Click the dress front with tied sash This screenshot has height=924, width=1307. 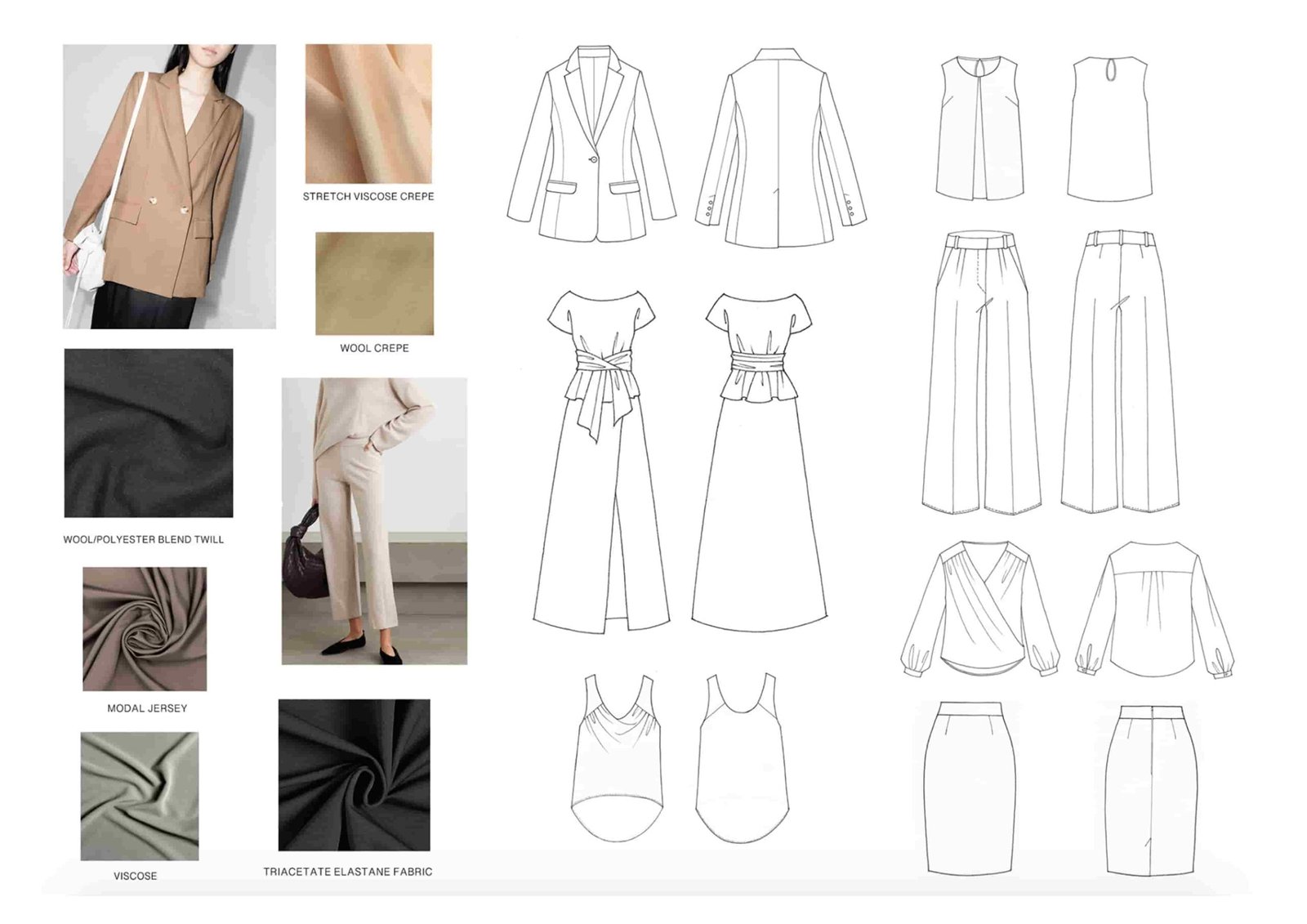(x=600, y=462)
